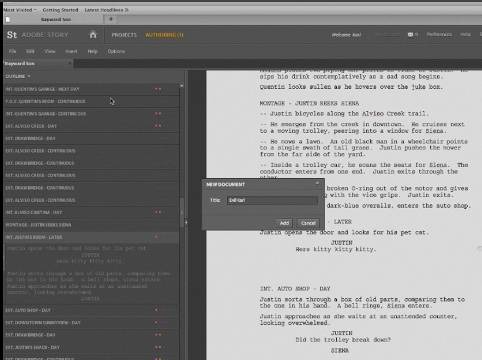
Task: Open the Help menu in the menu bar
Action: pos(92,51)
